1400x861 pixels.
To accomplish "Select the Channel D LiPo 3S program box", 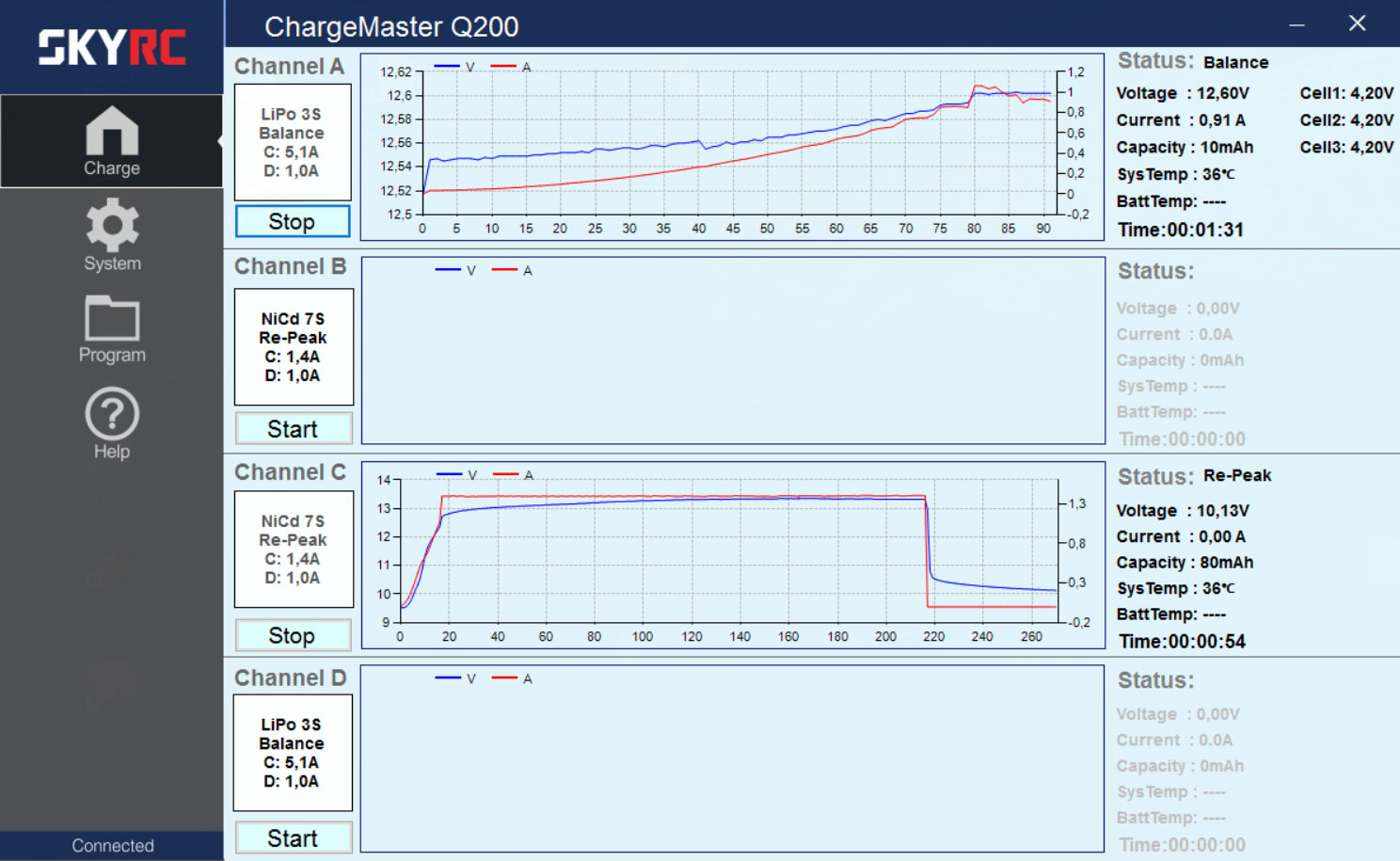I will point(292,753).
